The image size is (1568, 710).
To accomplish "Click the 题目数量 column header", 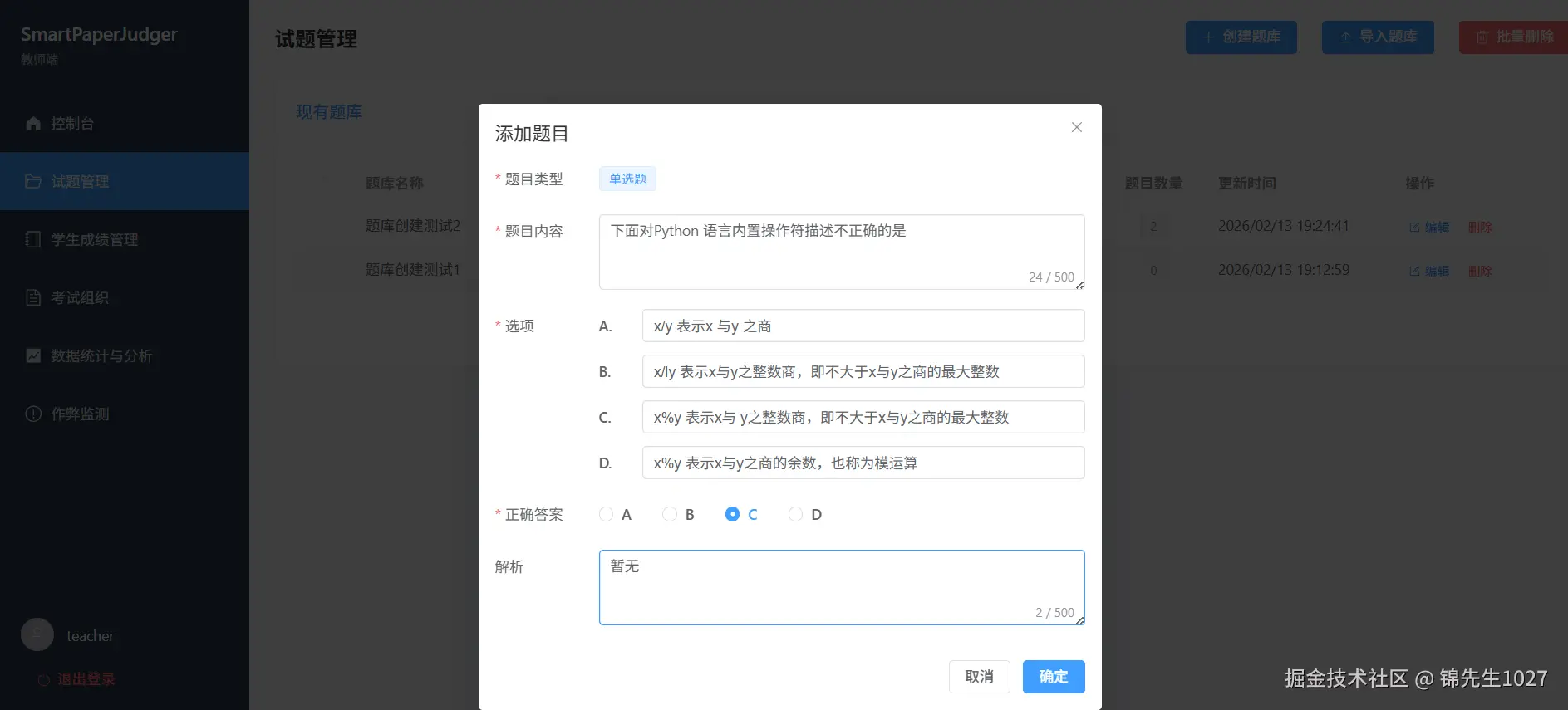I will pyautogui.click(x=1153, y=183).
